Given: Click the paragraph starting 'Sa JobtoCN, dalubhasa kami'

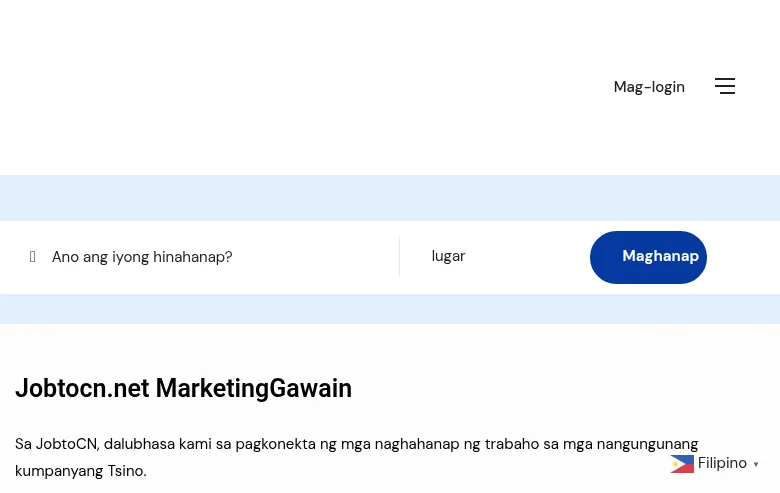Looking at the screenshot, I should (357, 457).
